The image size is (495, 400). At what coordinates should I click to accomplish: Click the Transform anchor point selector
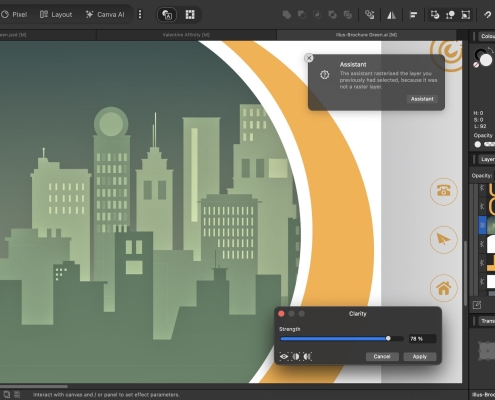[x=486, y=351]
